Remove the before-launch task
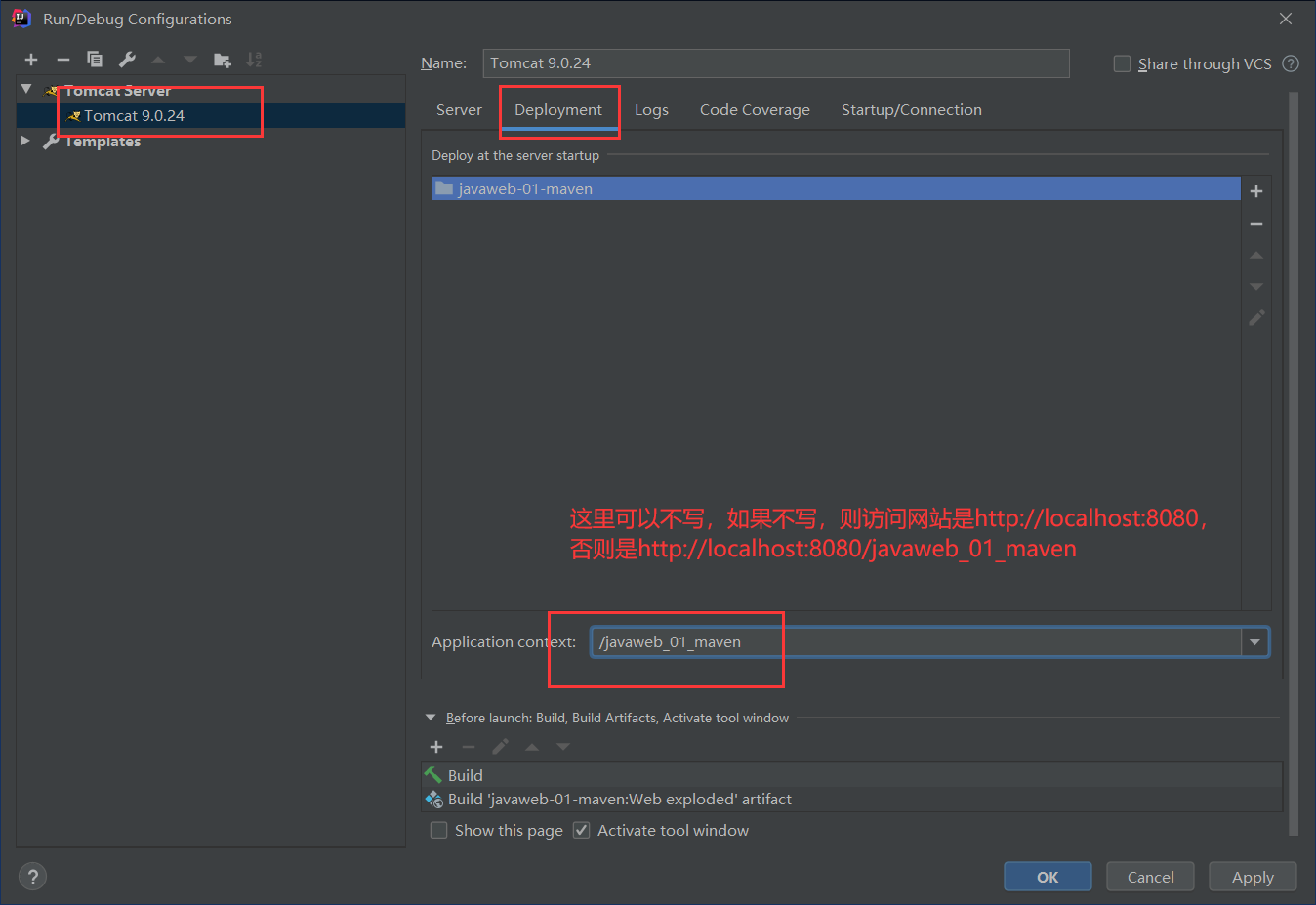 pos(469,747)
